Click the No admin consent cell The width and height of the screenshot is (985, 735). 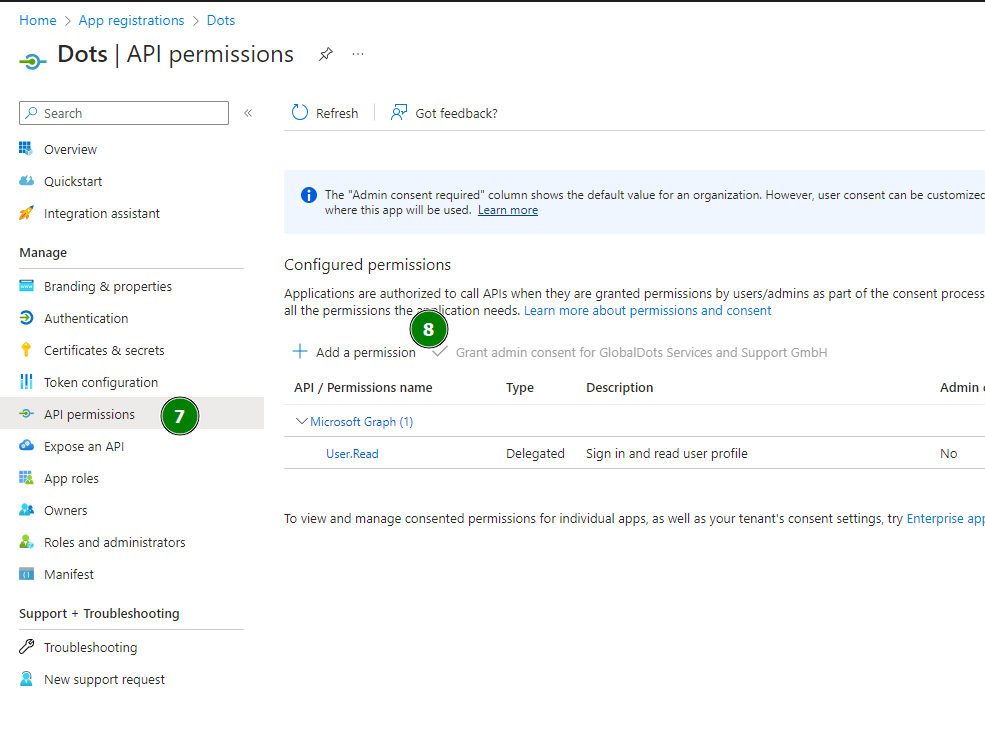(x=949, y=454)
